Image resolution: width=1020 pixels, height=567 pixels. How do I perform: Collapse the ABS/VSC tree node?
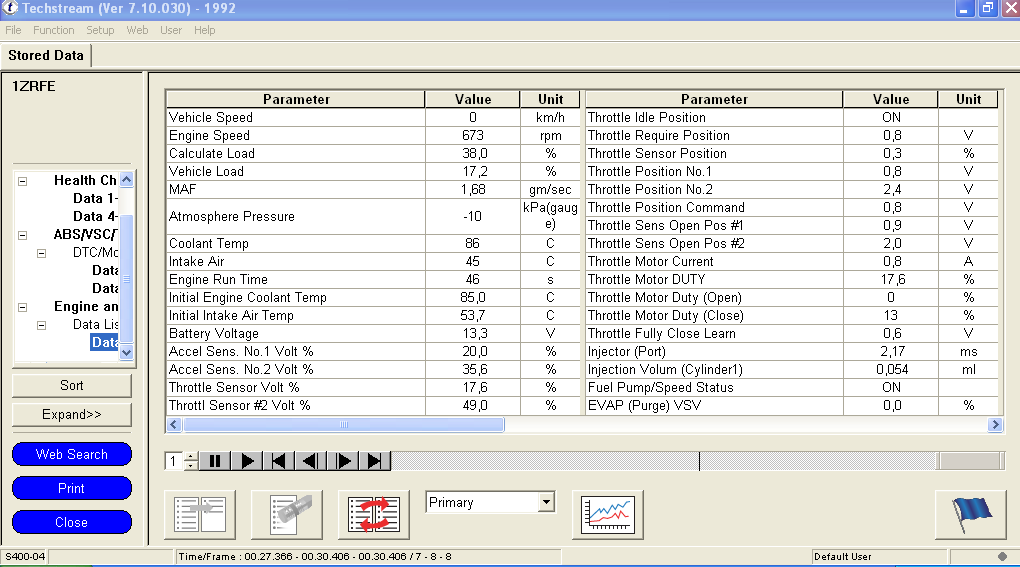[x=22, y=235]
